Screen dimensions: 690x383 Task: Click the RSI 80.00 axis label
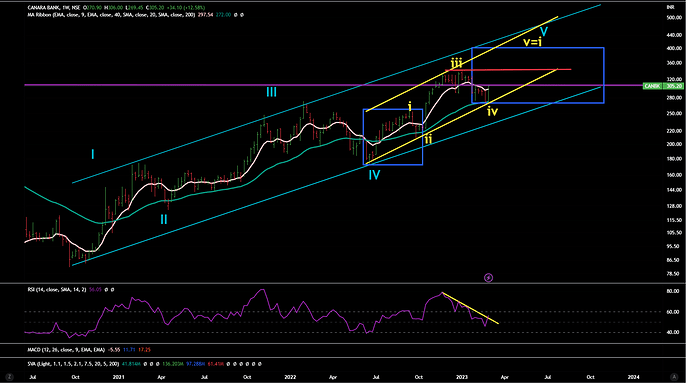coord(674,291)
